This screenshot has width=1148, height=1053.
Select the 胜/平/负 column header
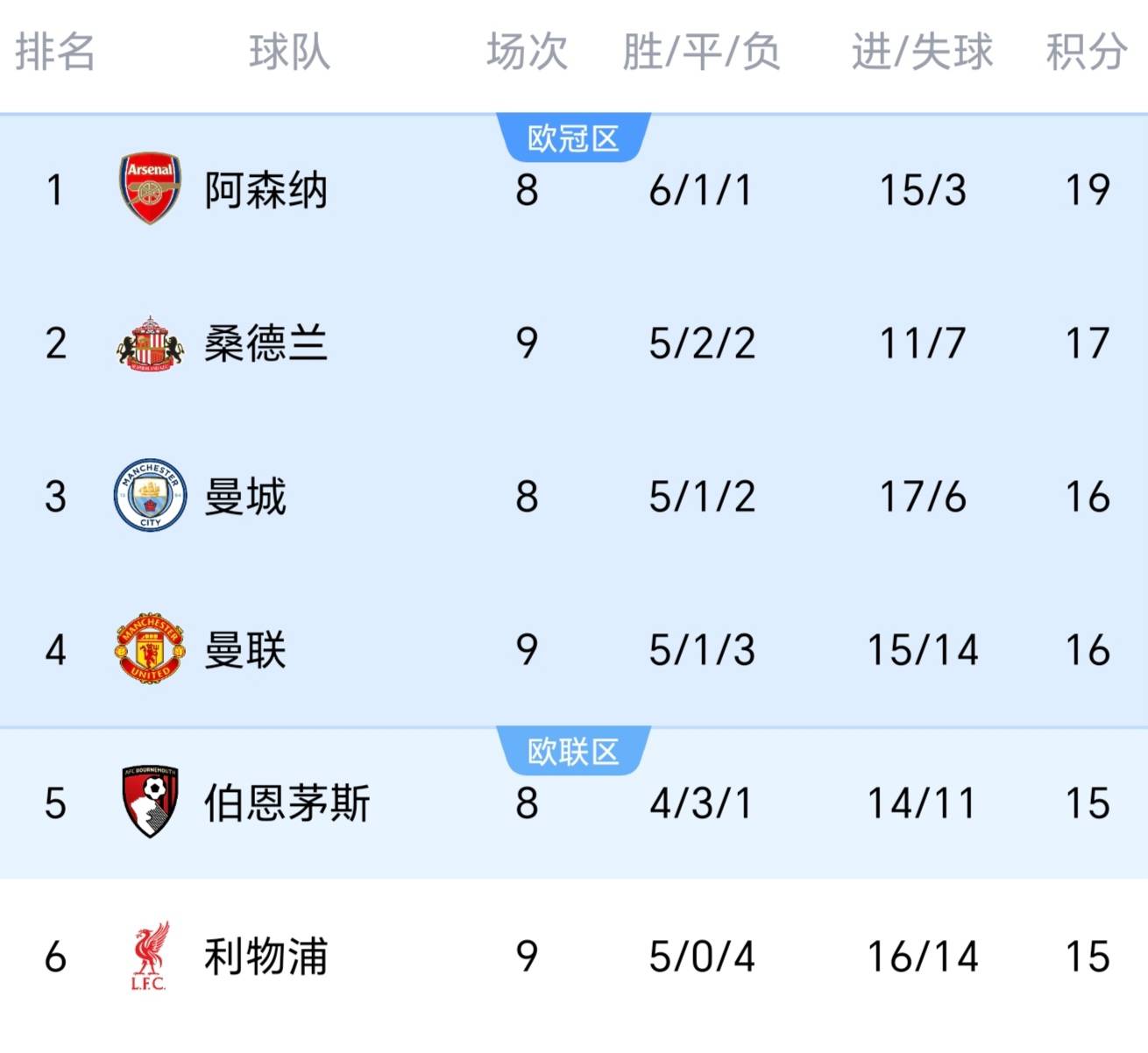(701, 52)
